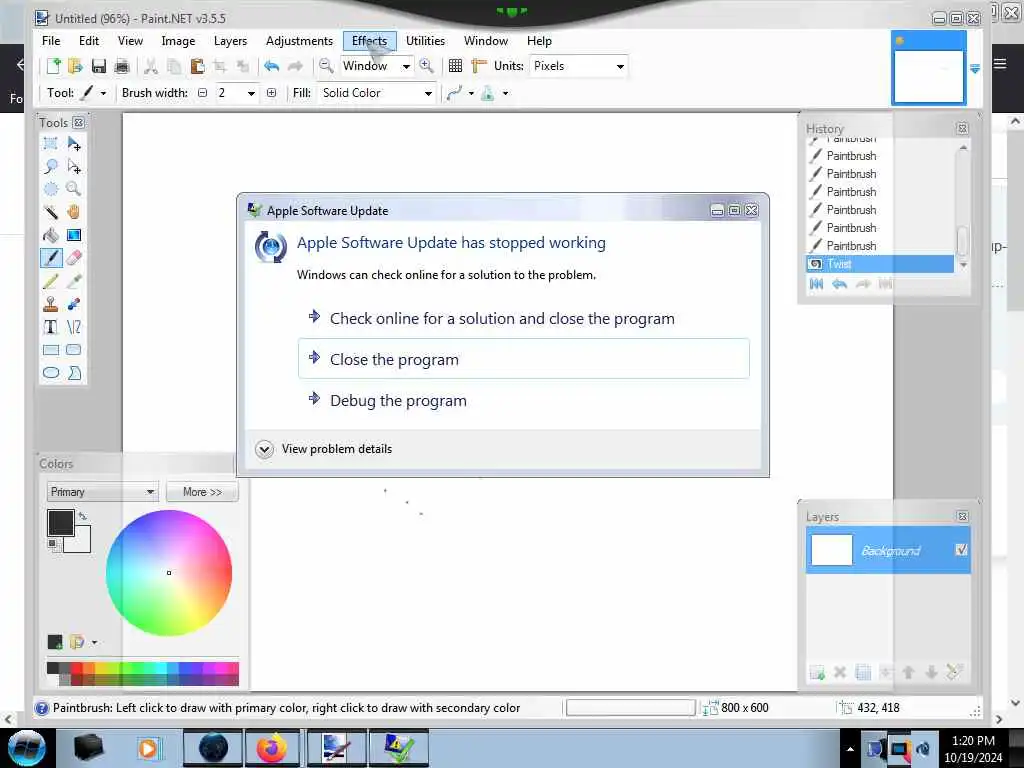The width and height of the screenshot is (1024, 768).
Task: Open the blending mode flask dropdown
Action: [x=505, y=93]
